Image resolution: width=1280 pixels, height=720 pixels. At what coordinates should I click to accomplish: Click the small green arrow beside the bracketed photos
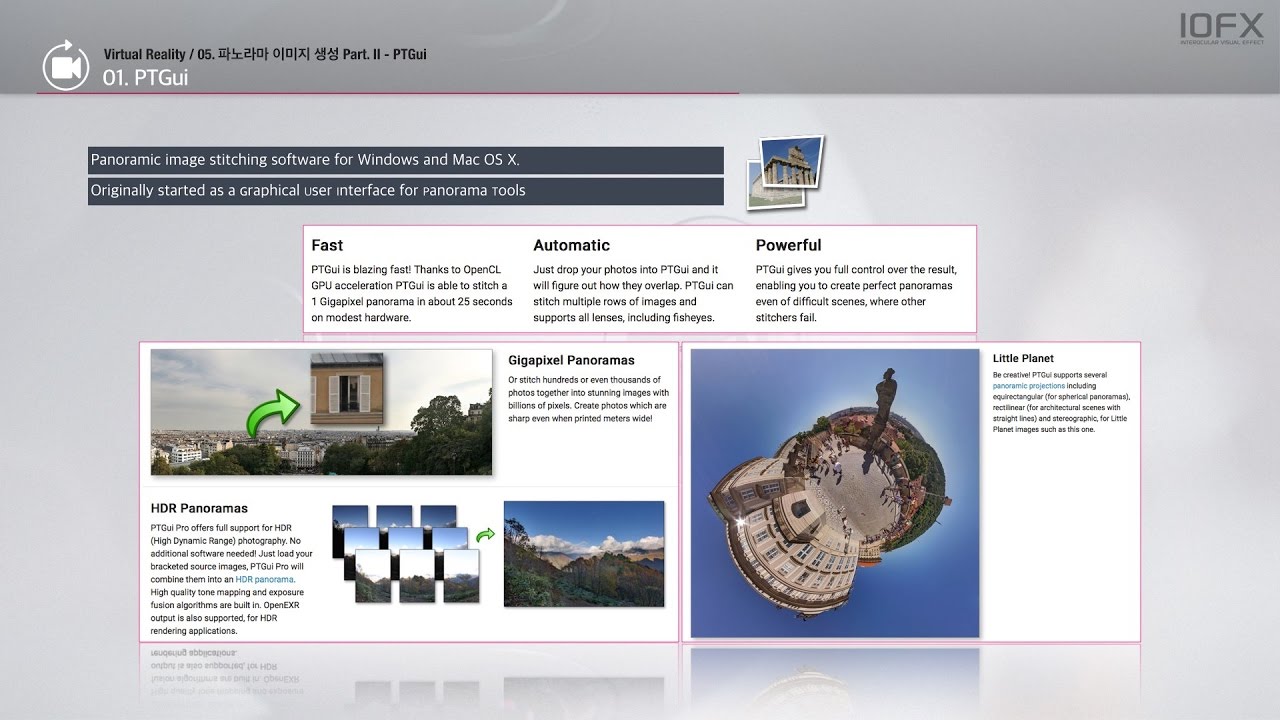pos(485,535)
